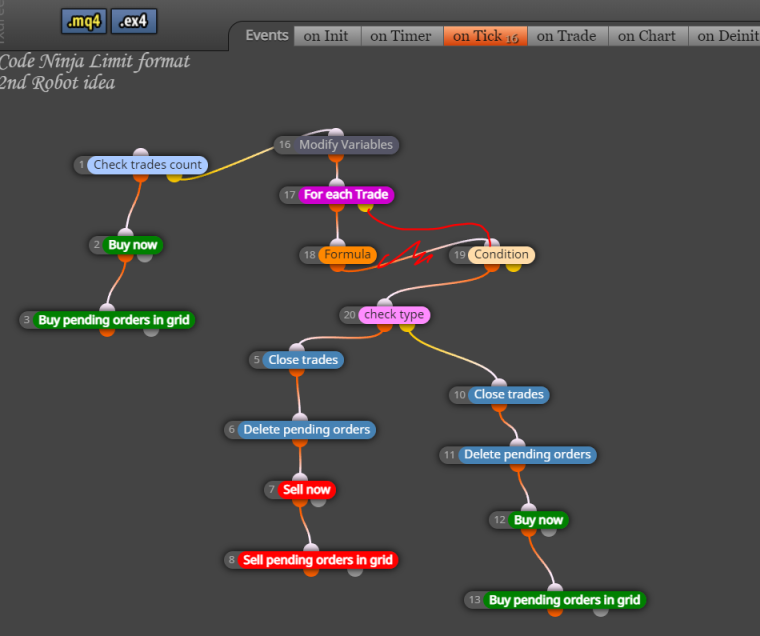
Task: Click input connector atop Check trades count
Action: pyautogui.click(x=141, y=153)
